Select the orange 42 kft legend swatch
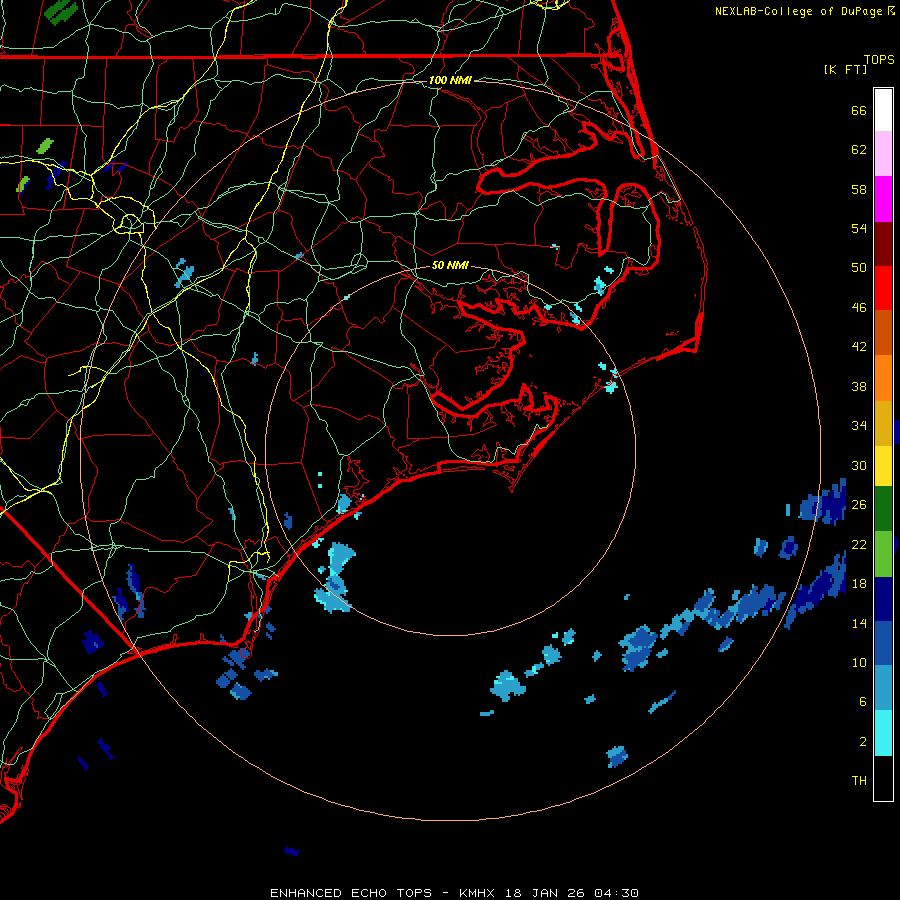900x900 pixels. tap(883, 378)
